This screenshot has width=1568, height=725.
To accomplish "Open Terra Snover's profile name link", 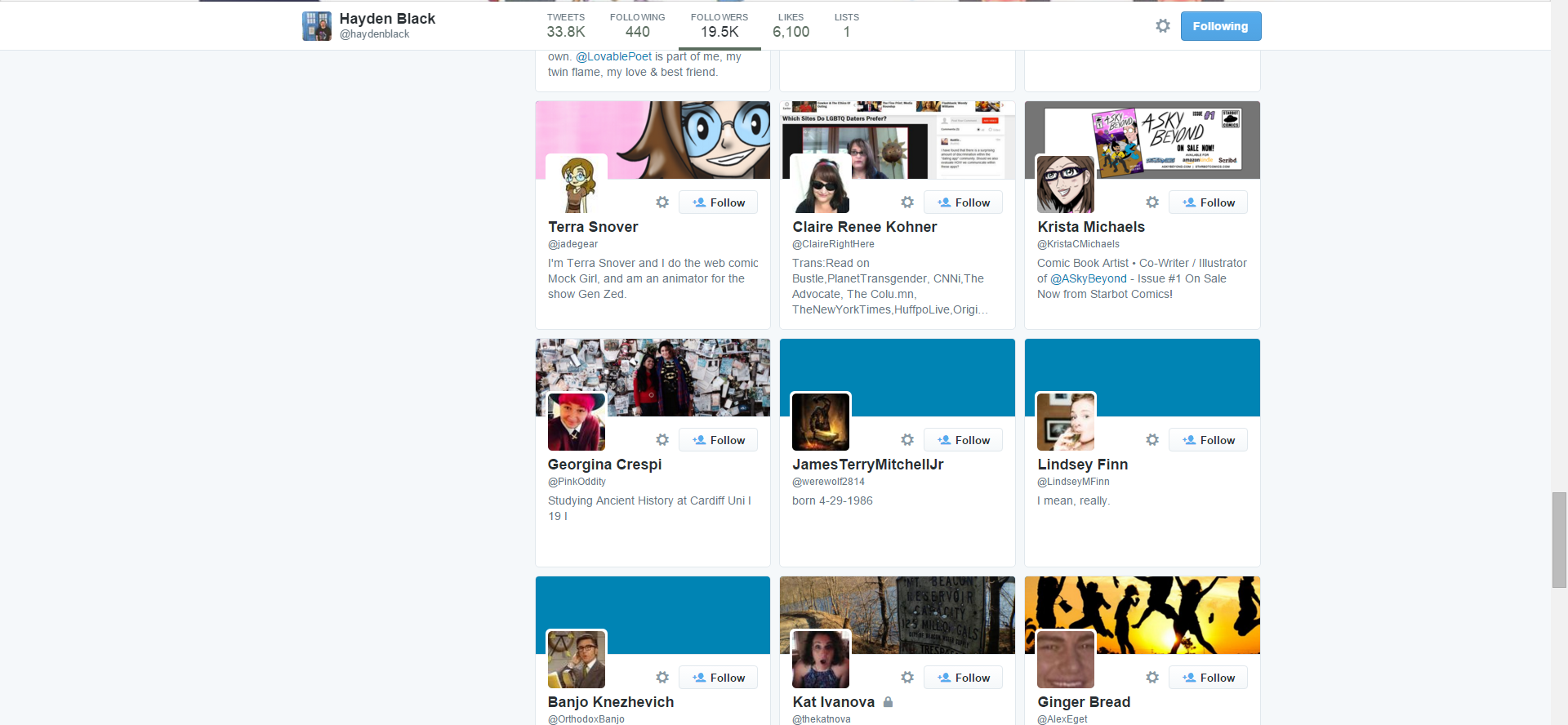I will [593, 227].
